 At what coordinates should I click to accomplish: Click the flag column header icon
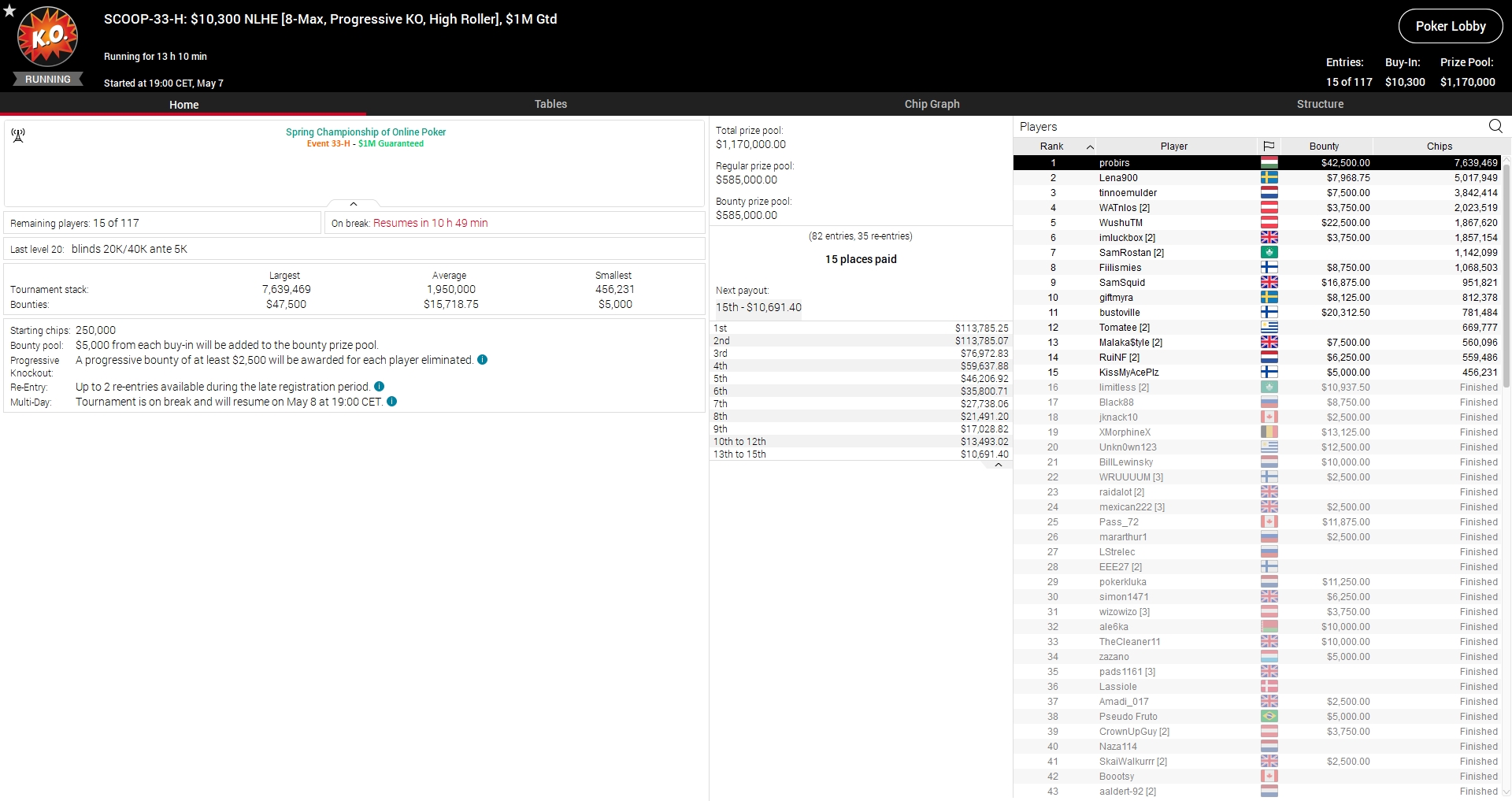[1269, 146]
